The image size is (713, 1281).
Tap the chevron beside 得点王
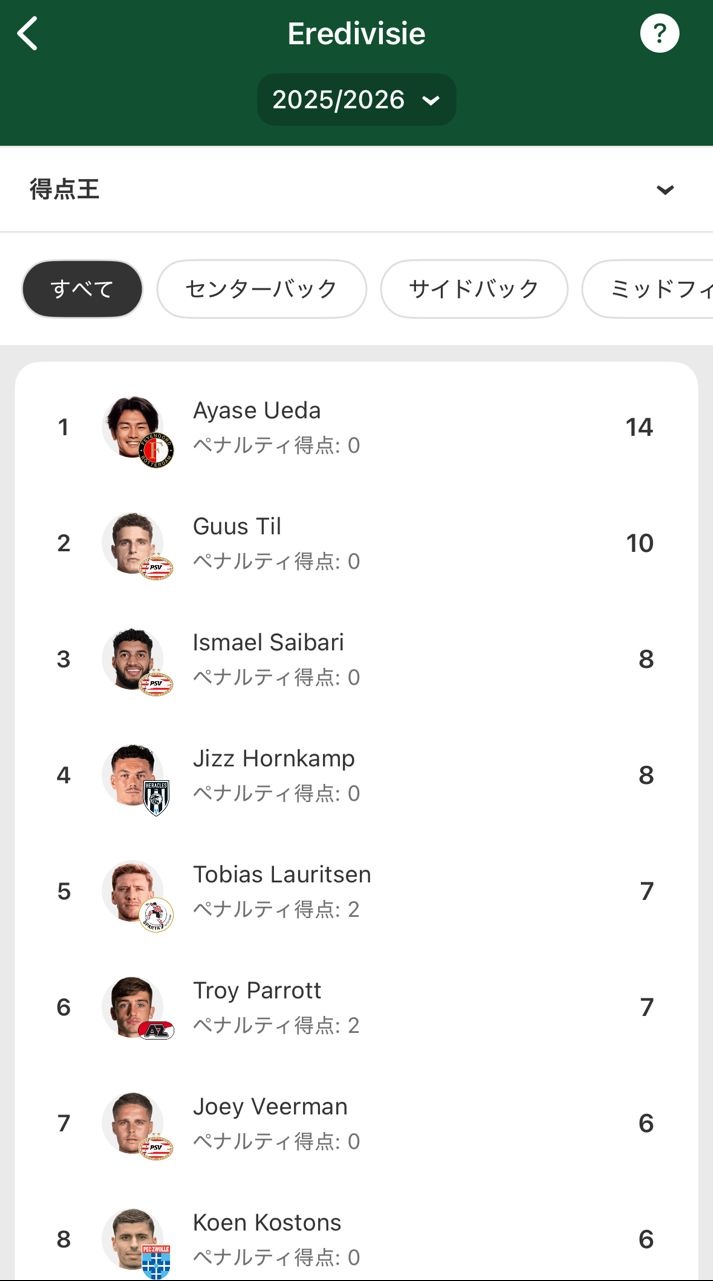[x=665, y=190]
